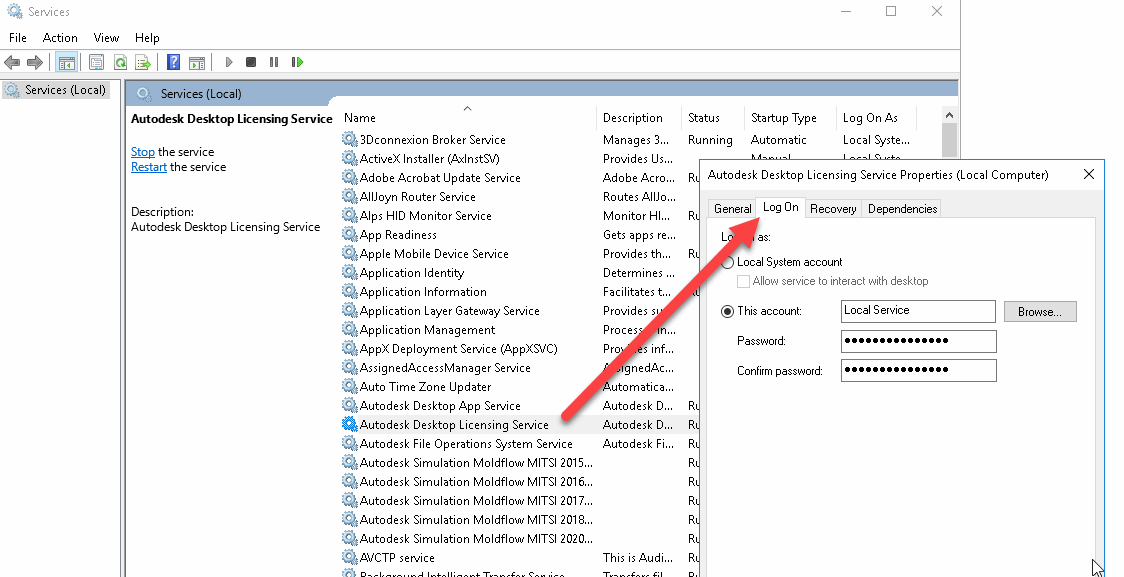Select the gear icon of App Readiness
Viewport: 1124px width, 577px height.
[x=349, y=234]
